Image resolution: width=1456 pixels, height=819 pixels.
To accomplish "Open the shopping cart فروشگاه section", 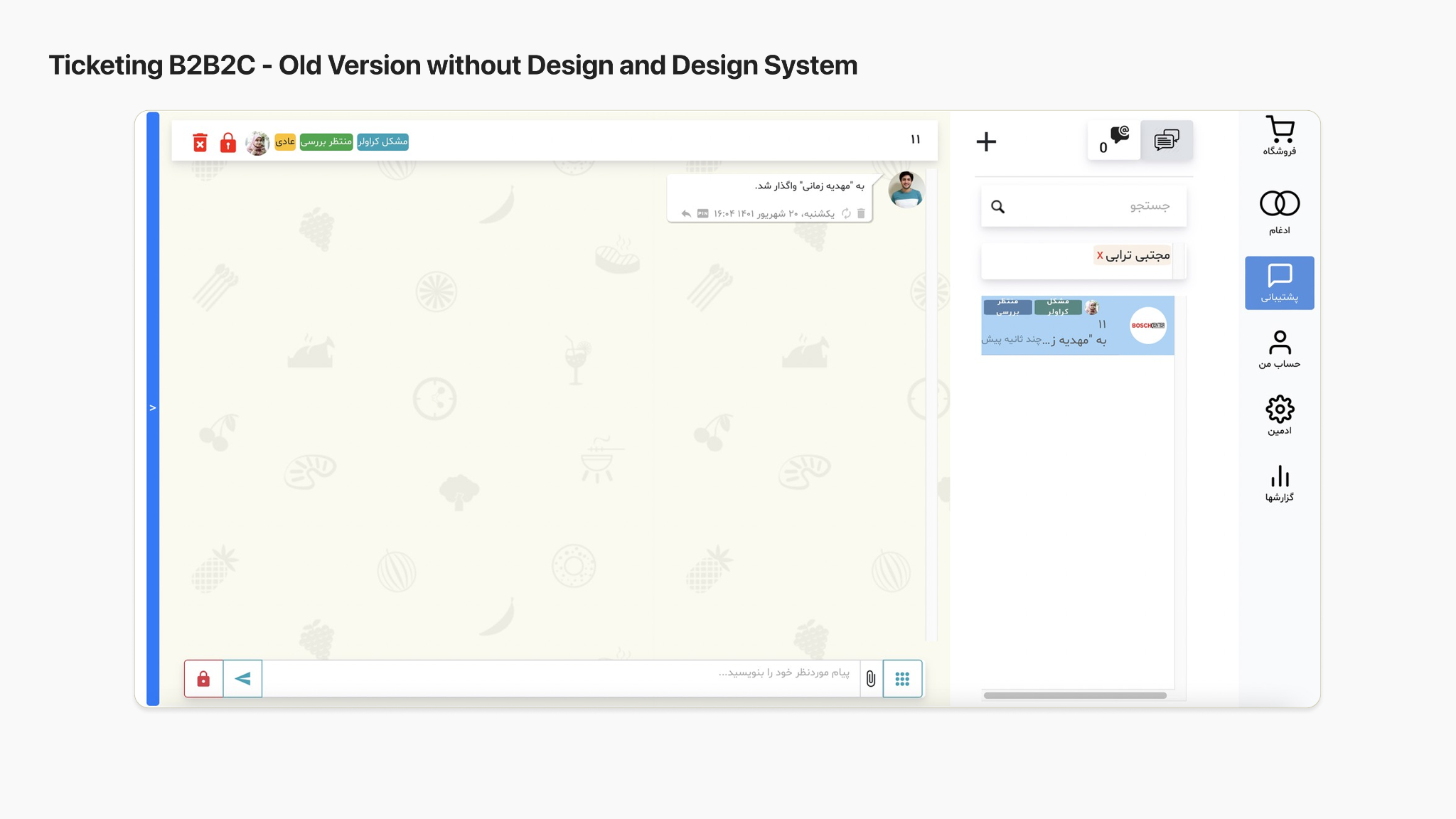I will pos(1280,136).
